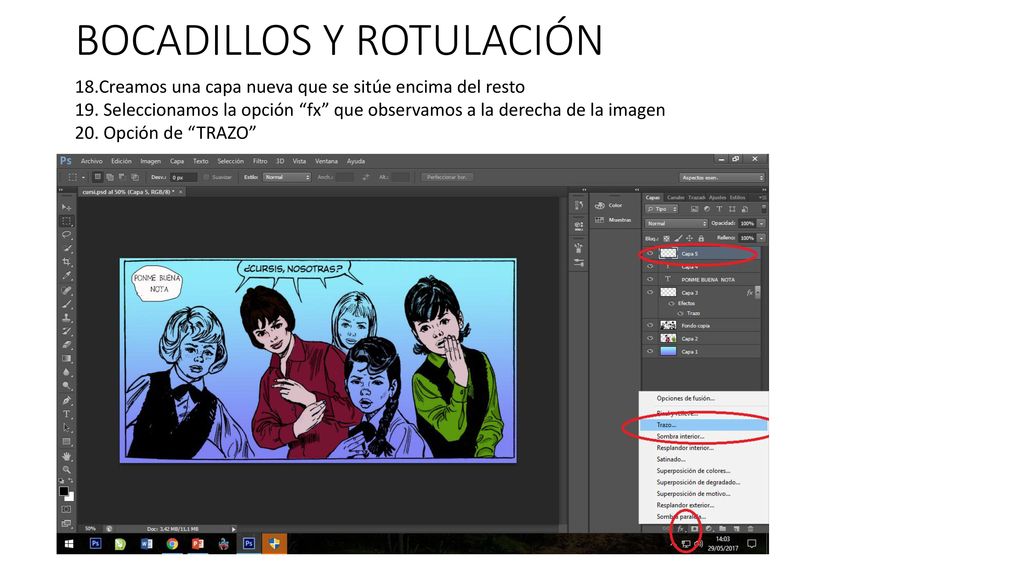Hide the Capa 3 layer
Viewport: 1024px width, 576px height.
coord(650,293)
